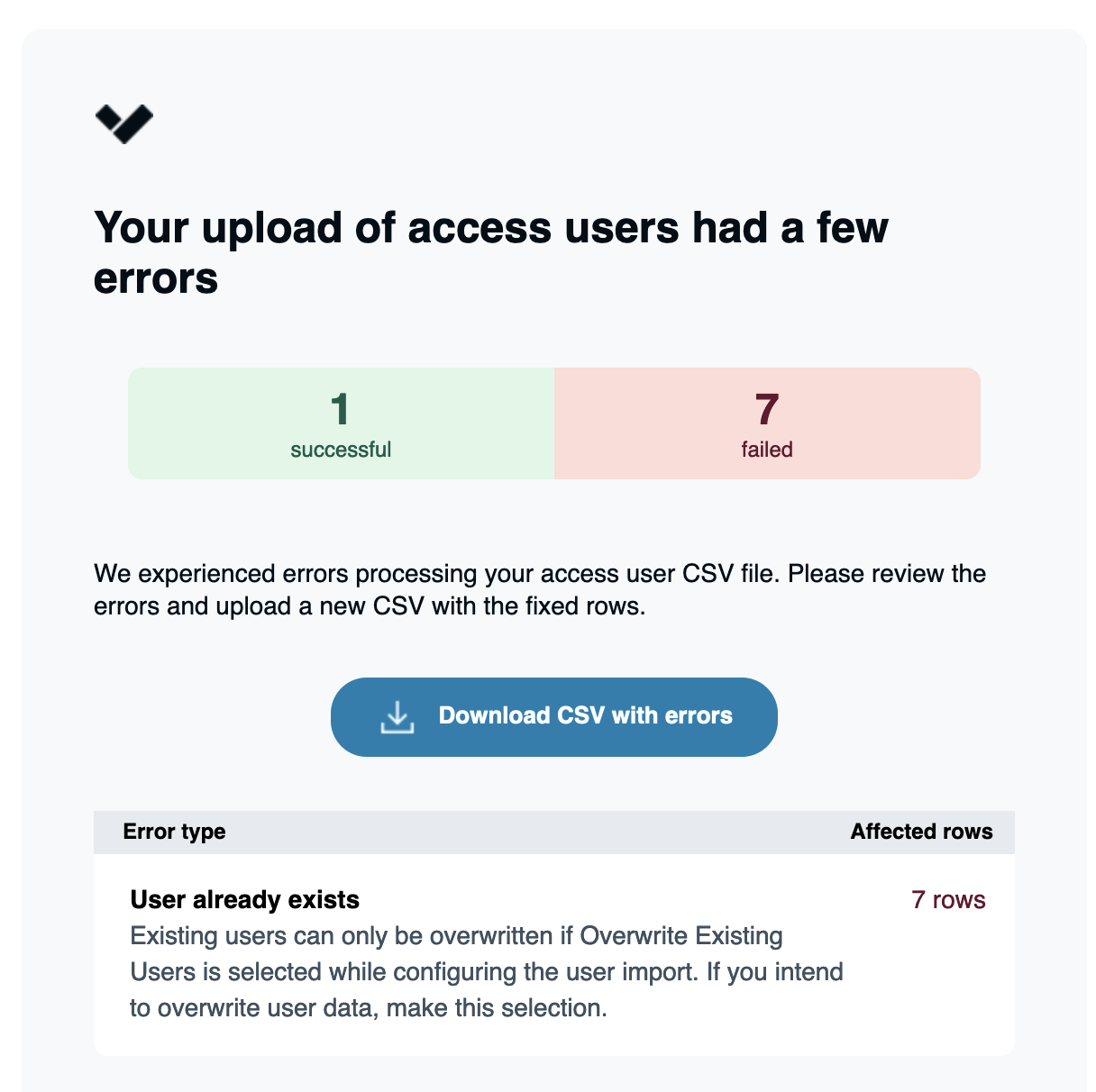Click the "Affected rows" column header
1096x1092 pixels.
[921, 832]
